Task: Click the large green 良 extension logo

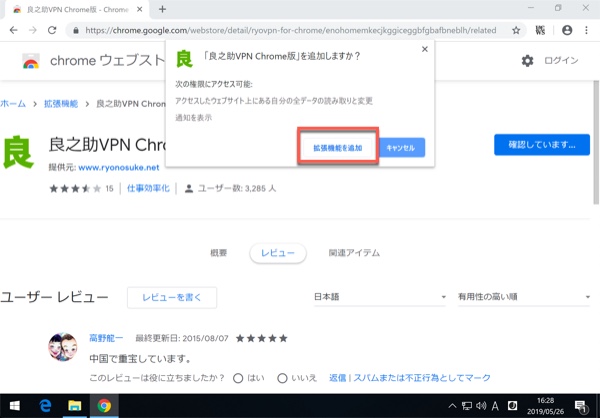Action: (17, 152)
